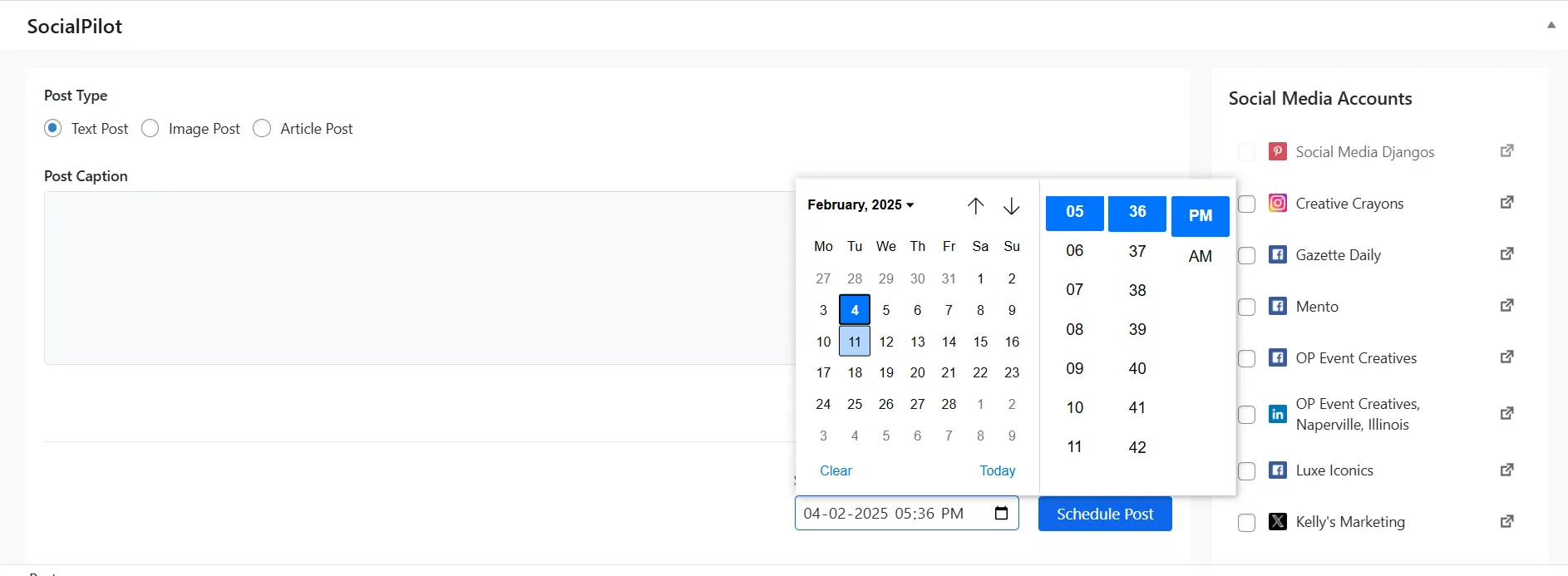
Task: Click the X icon next to Kelly's Marketing
Action: click(x=1278, y=521)
